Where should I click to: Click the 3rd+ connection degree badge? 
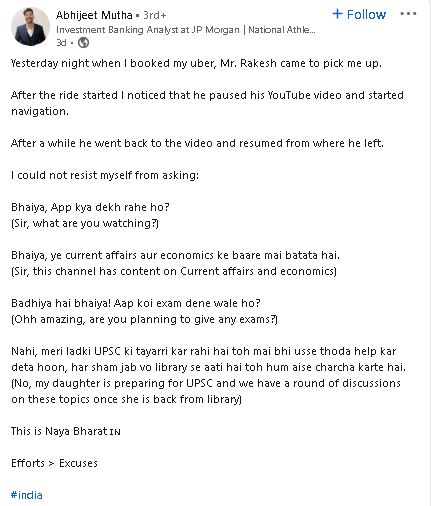click(x=155, y=15)
